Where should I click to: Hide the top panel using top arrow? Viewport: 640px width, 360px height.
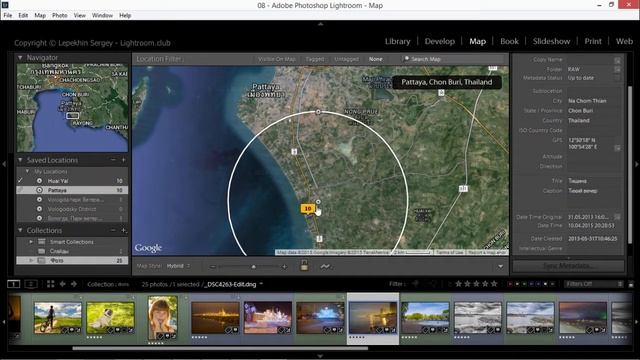pyautogui.click(x=320, y=24)
